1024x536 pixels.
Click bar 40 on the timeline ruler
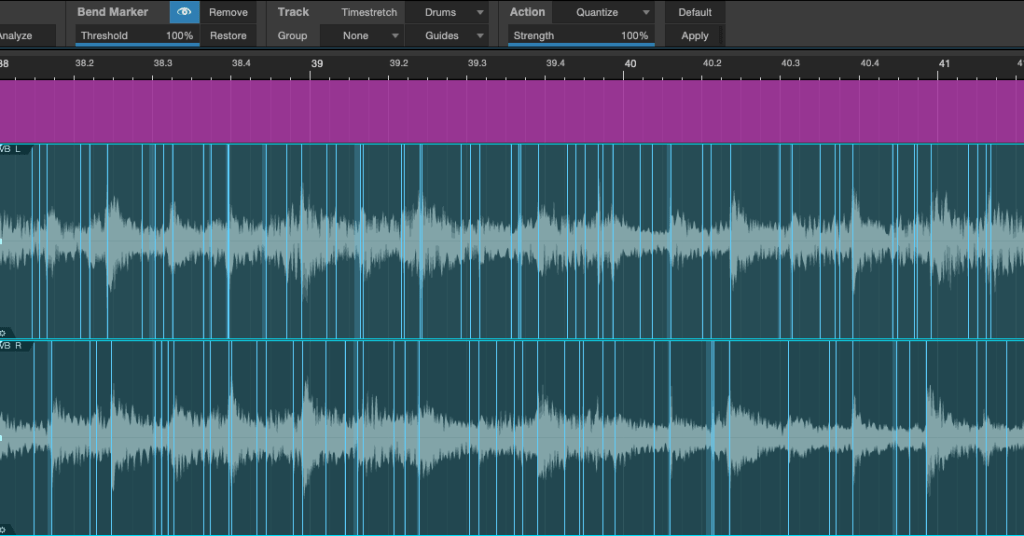(630, 63)
